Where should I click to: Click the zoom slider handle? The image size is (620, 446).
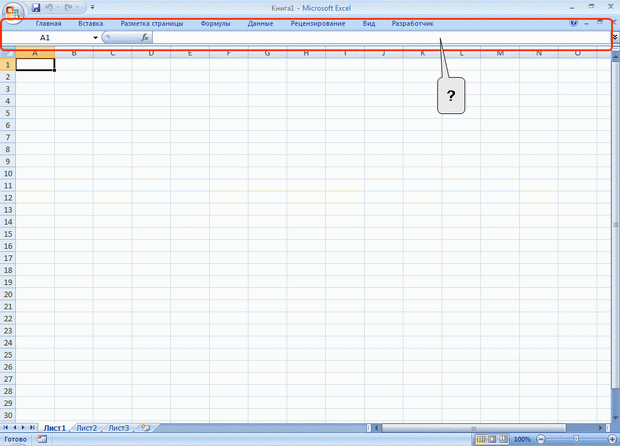click(576, 439)
